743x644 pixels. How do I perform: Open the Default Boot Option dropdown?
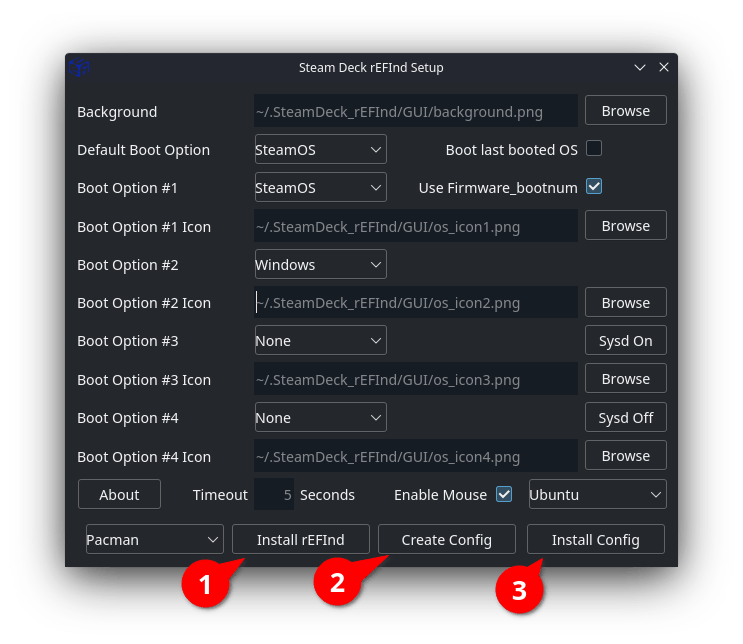click(x=320, y=150)
